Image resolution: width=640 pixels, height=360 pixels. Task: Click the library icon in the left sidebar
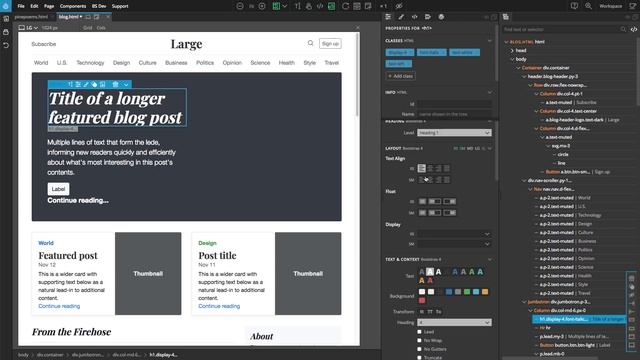pos(6,32)
